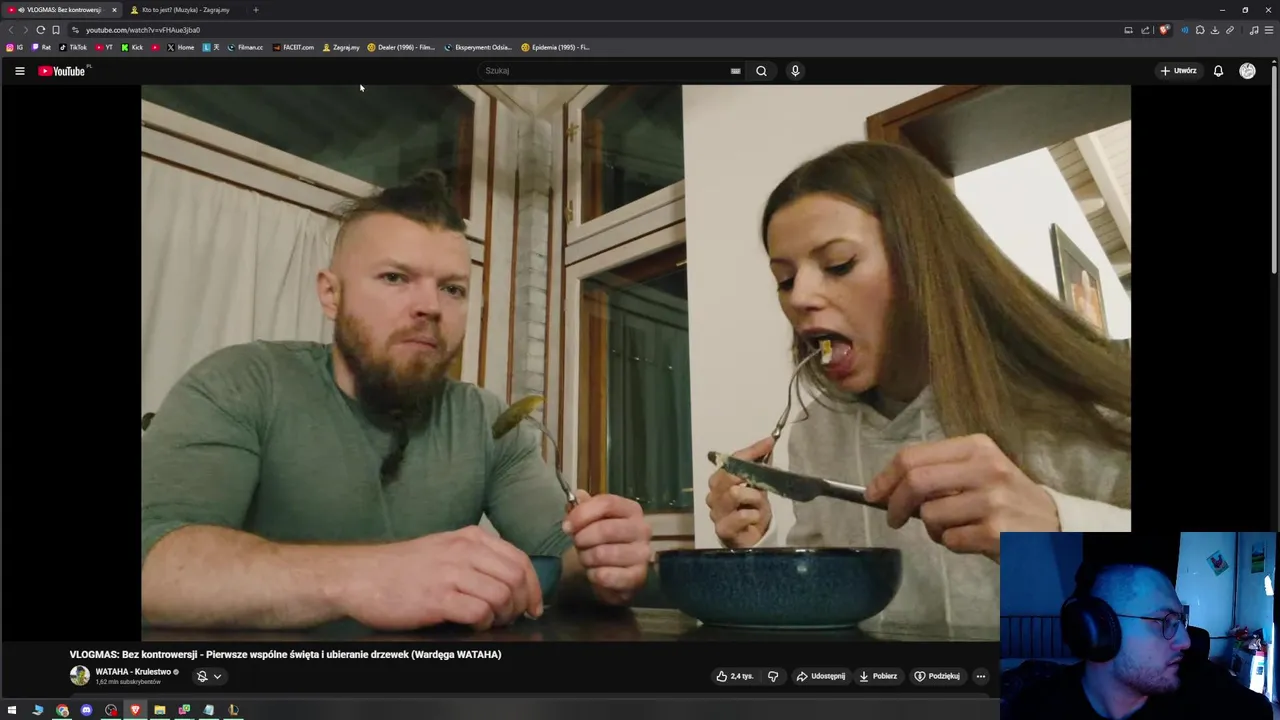Screen dimensions: 1280x720
Task: Open the on-screen keyboard icon in search box
Action: pos(735,71)
